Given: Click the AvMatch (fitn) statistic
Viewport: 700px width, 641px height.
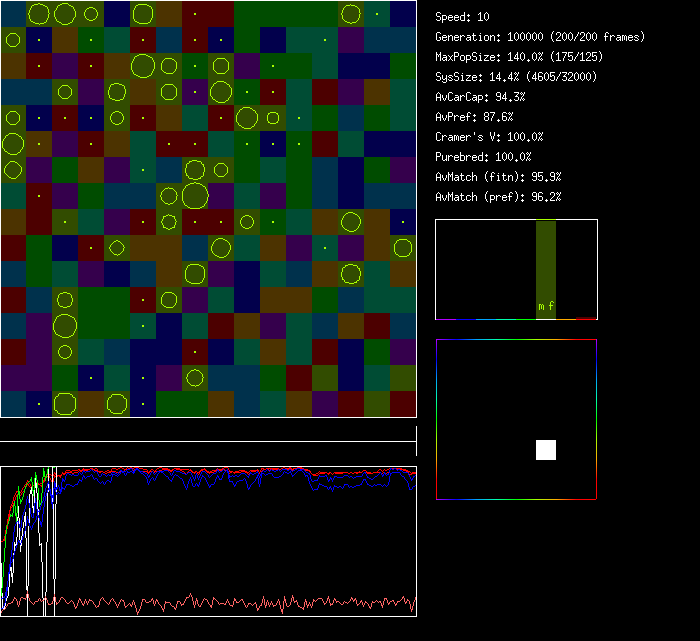Looking at the screenshot, I should click(x=498, y=177).
